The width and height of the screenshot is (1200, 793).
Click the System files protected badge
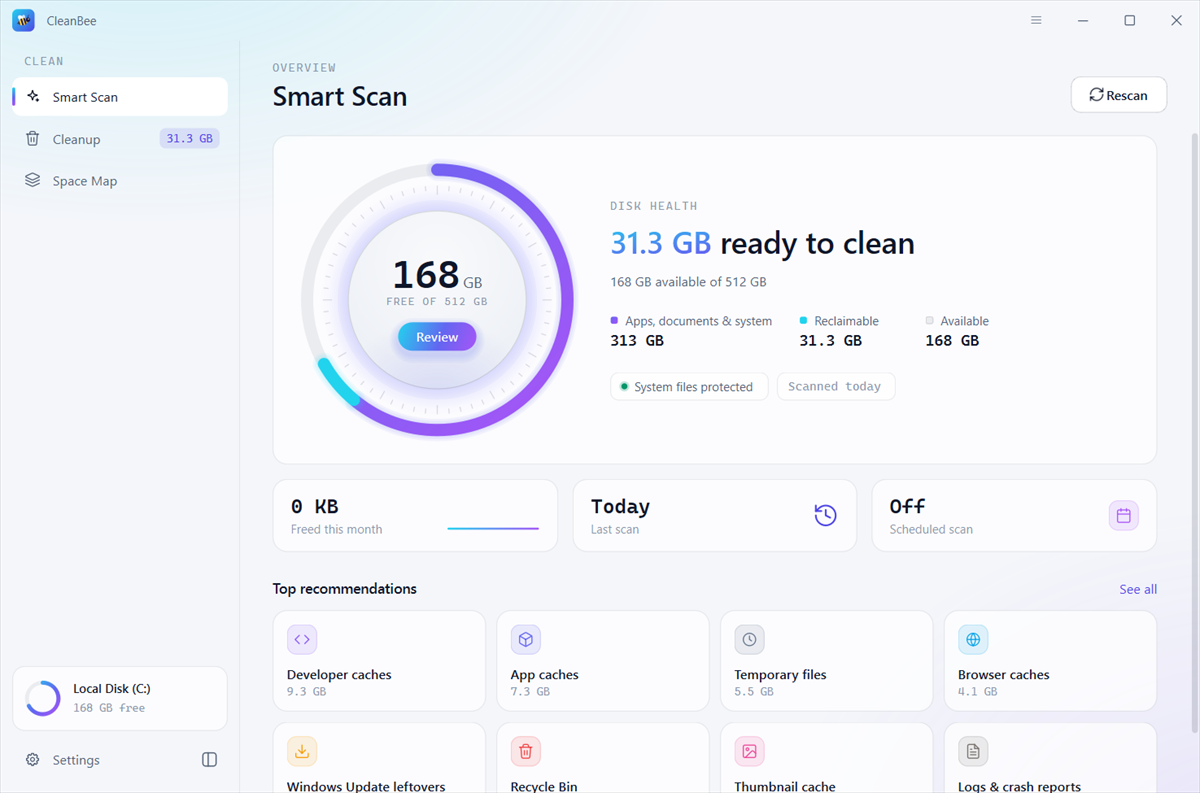(x=689, y=387)
